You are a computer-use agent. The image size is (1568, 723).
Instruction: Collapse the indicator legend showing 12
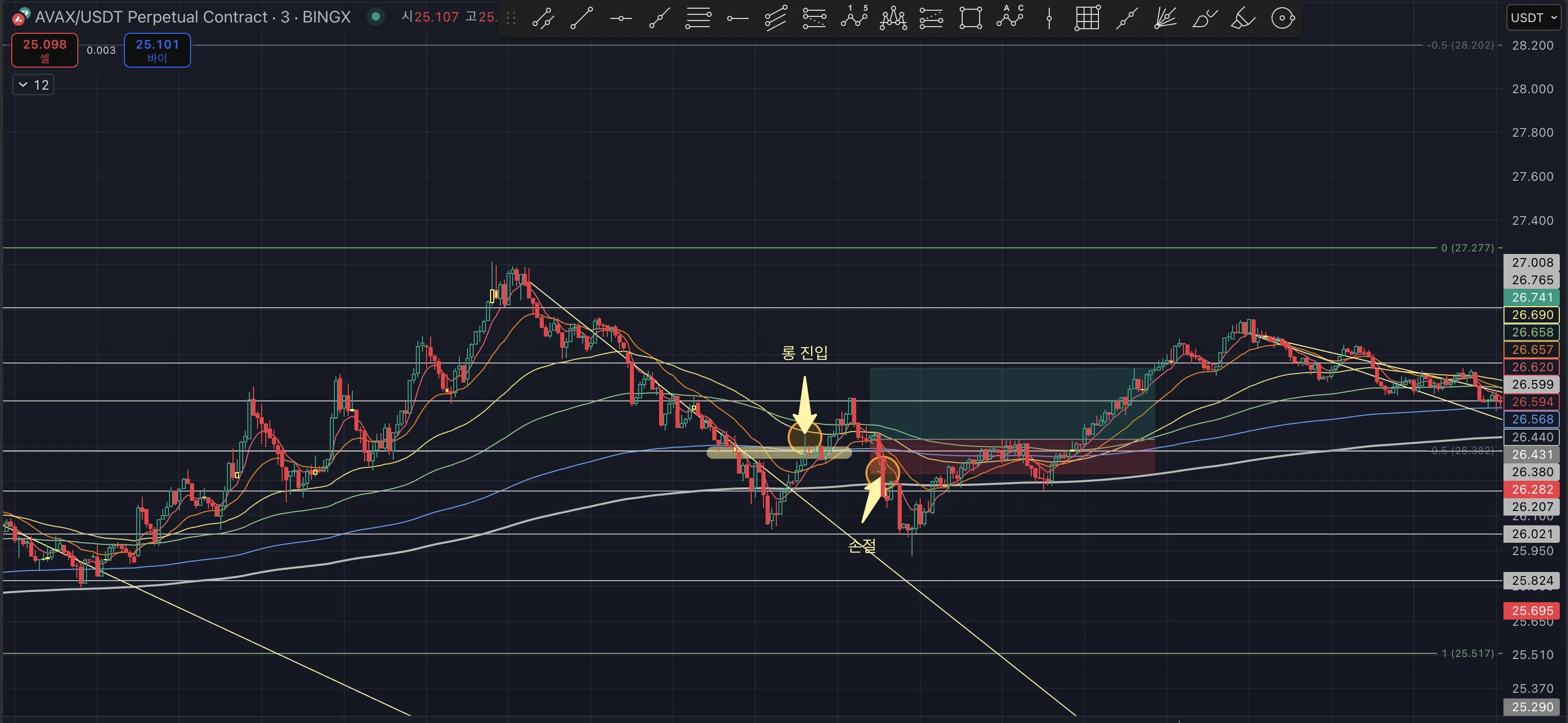pos(33,84)
